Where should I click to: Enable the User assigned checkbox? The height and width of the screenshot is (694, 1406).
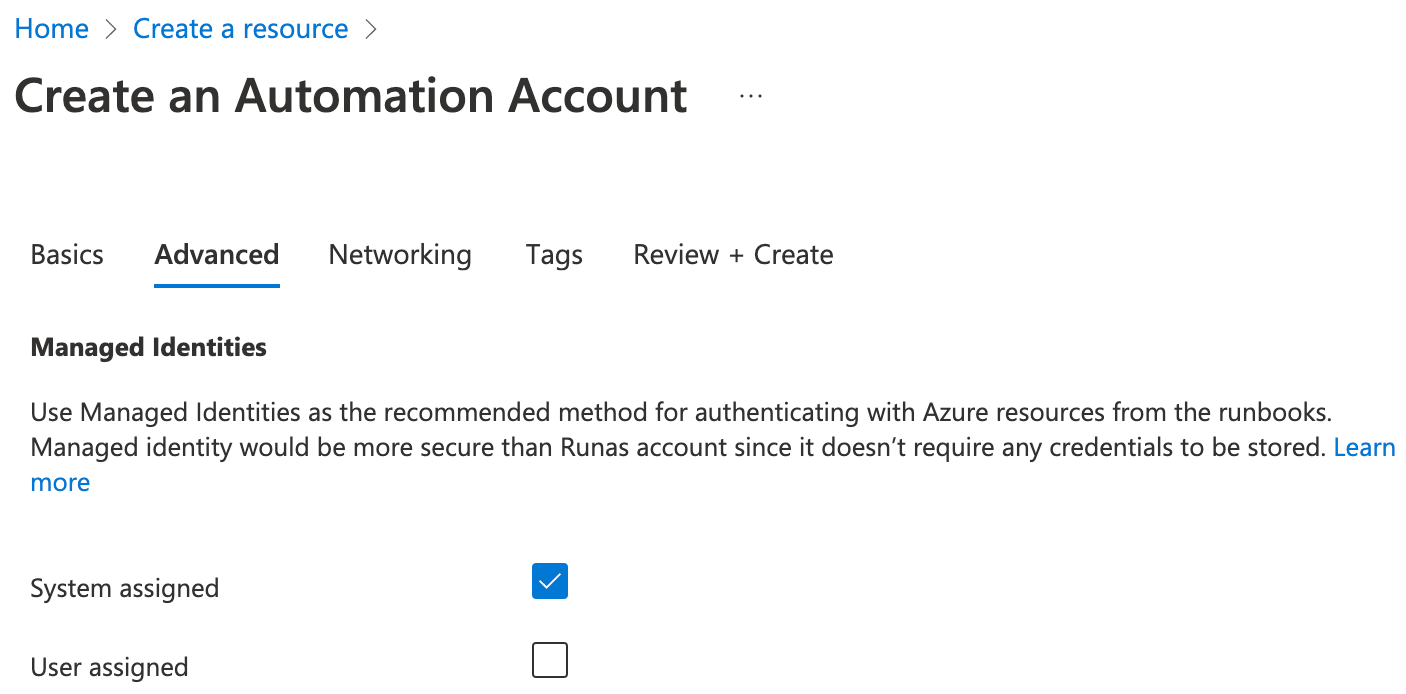(x=550, y=660)
